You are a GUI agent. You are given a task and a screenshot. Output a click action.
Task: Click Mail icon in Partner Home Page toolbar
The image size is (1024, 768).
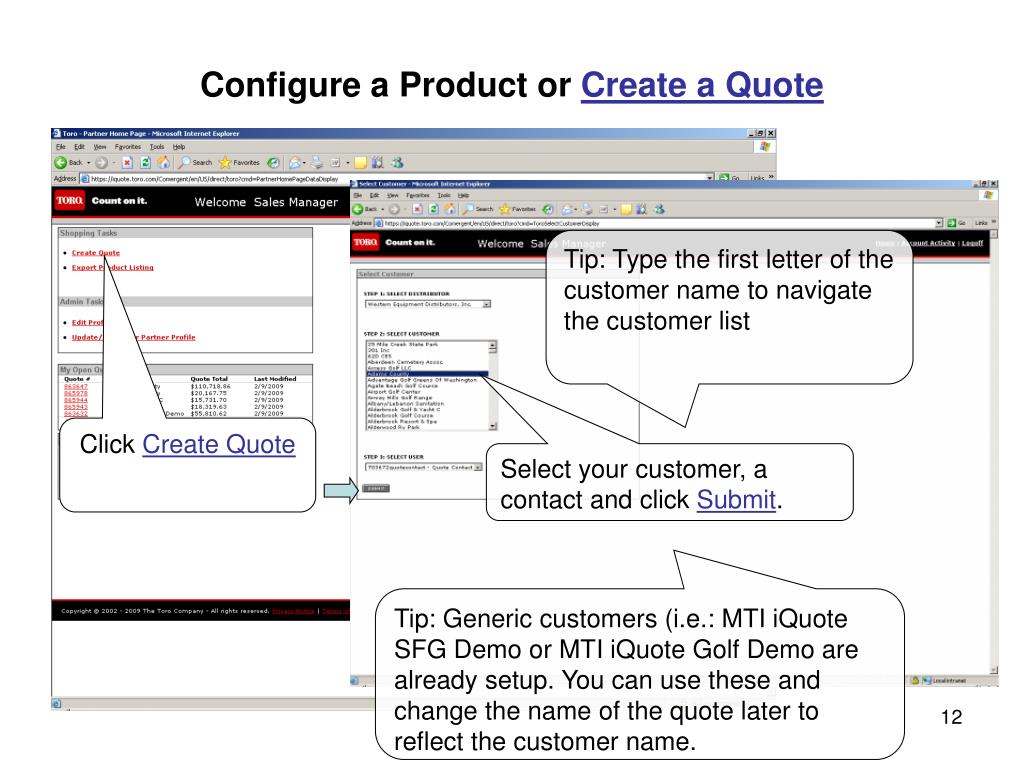click(x=295, y=163)
